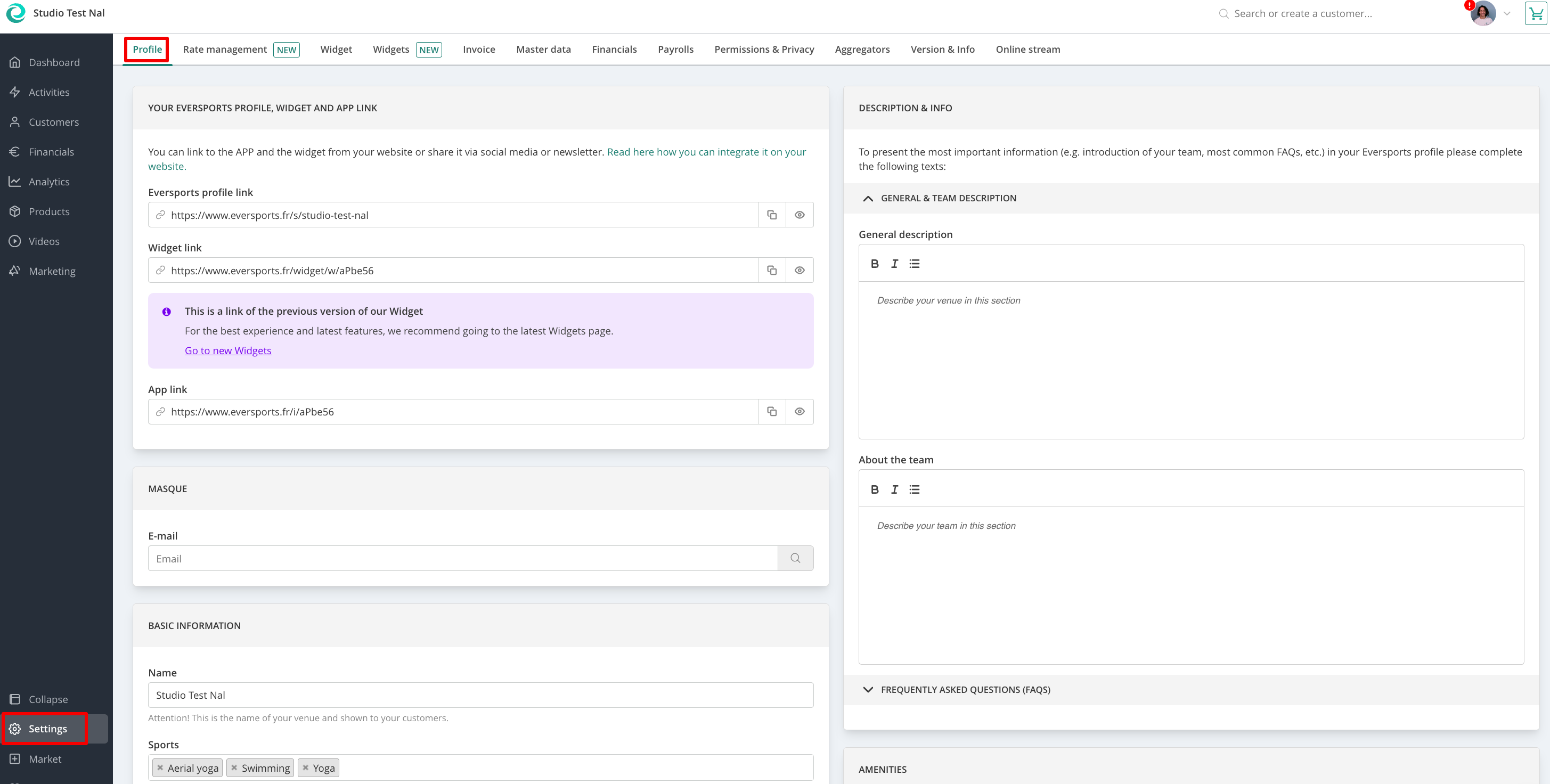Switch to the Aggregators tab
Viewport: 1550px width, 784px height.
pyautogui.click(x=862, y=50)
